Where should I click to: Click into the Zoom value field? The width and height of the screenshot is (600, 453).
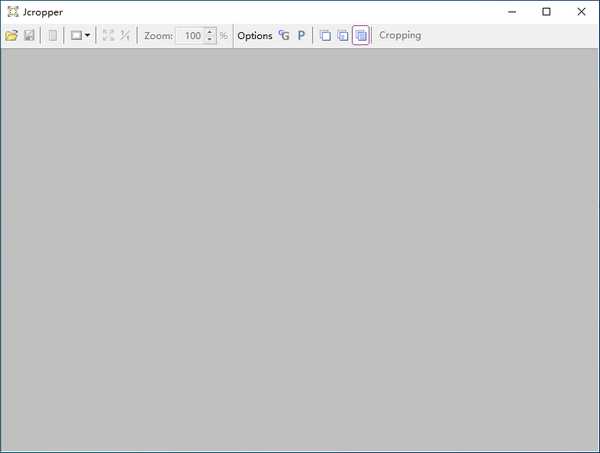click(190, 36)
